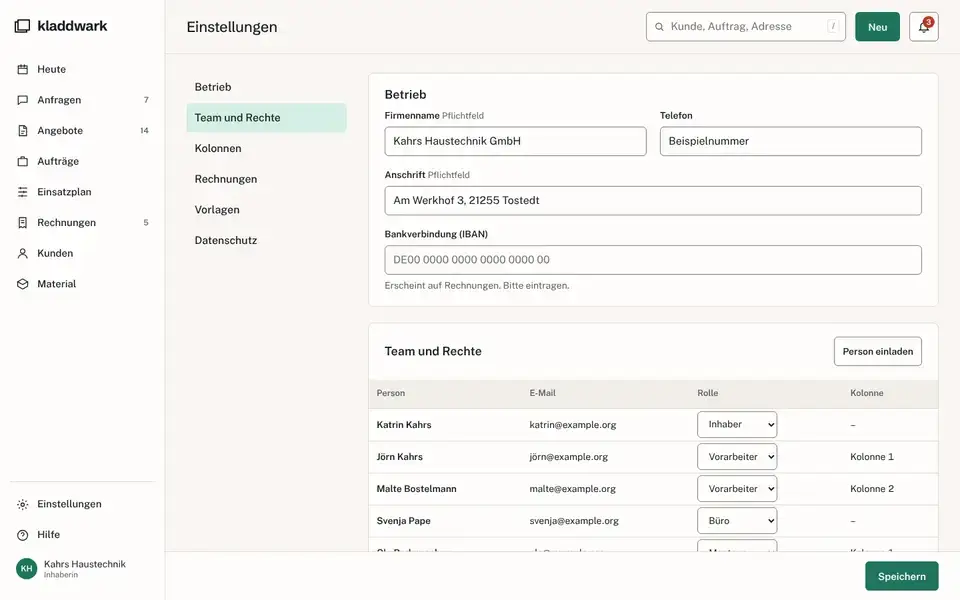960x600 pixels.
Task: Click the Neu button
Action: 877,27
